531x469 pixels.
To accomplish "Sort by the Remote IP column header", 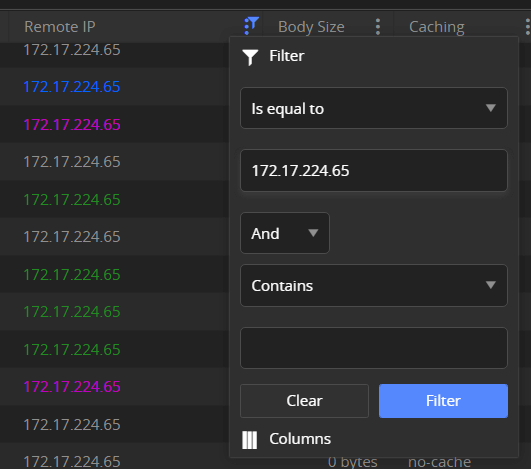I will pyautogui.click(x=60, y=27).
